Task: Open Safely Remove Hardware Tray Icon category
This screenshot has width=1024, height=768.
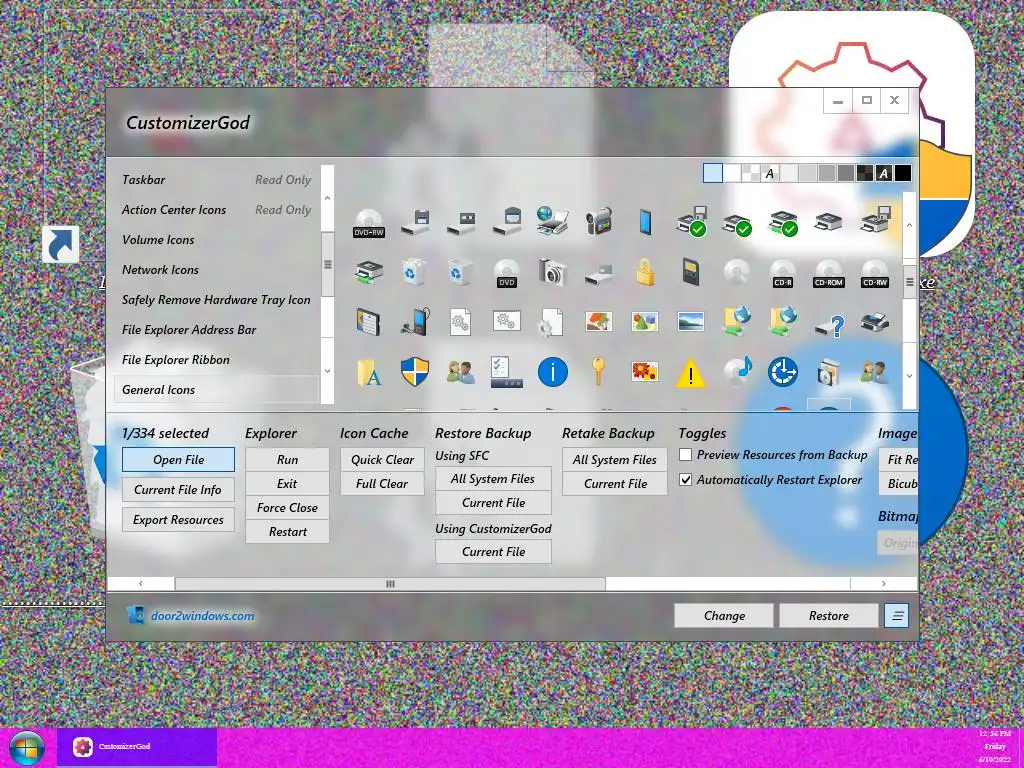Action: tap(217, 300)
